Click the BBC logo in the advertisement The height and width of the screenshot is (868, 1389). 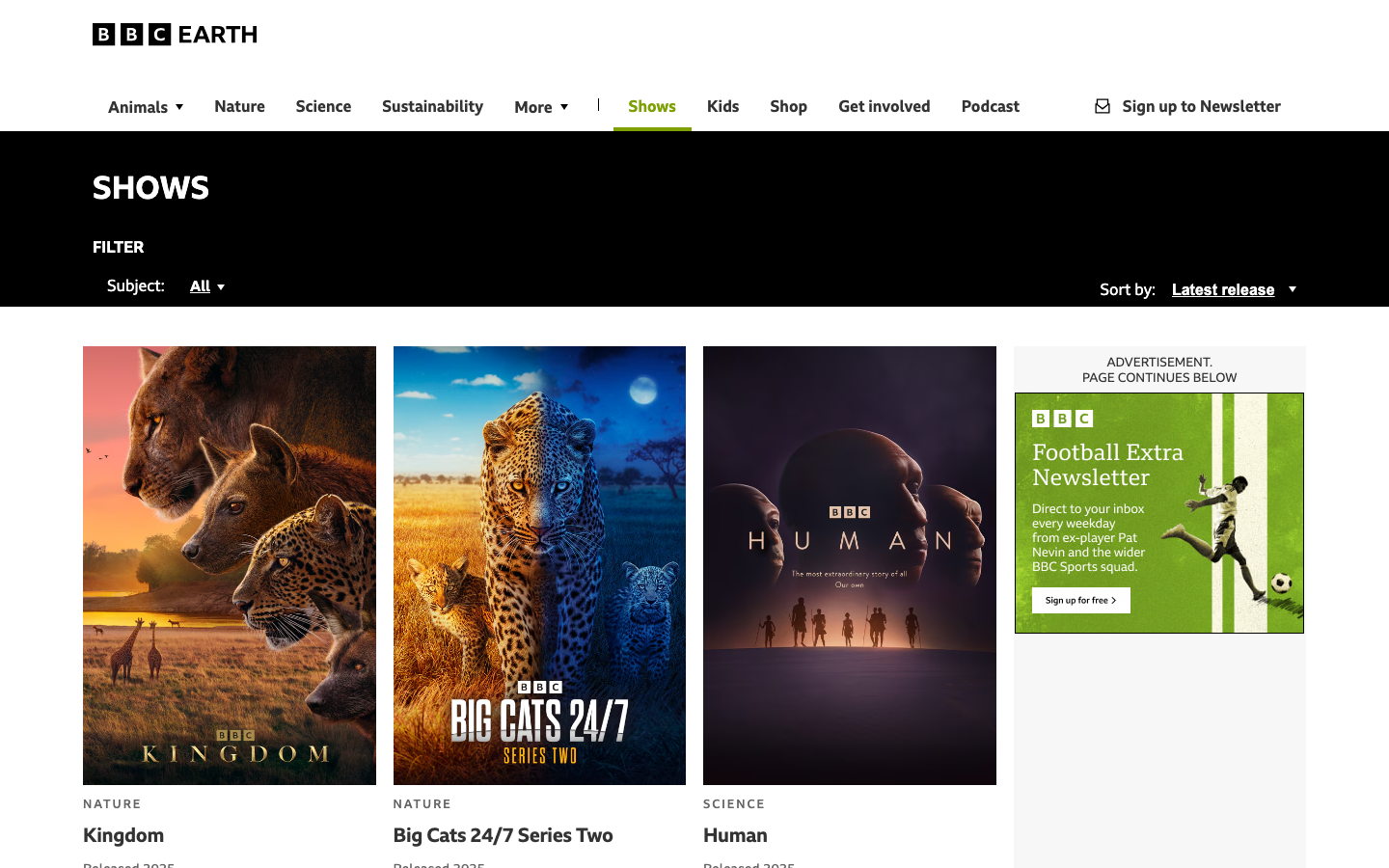(x=1062, y=419)
